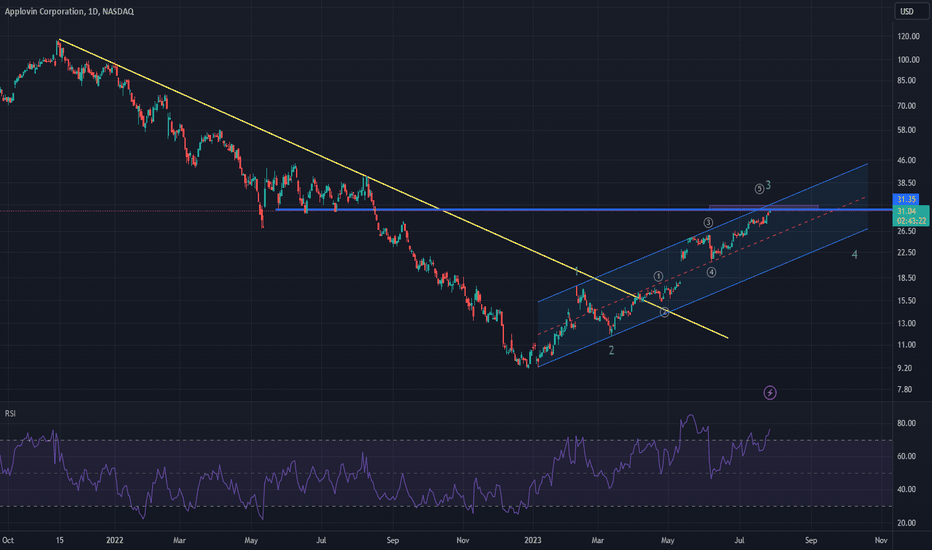
Task: Click the Oct label on time axis
Action: click(8, 540)
